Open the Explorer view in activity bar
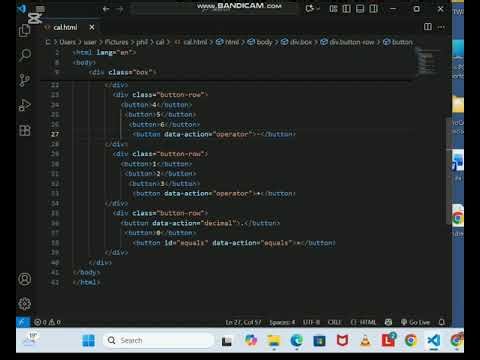The image size is (480, 360). point(24,31)
